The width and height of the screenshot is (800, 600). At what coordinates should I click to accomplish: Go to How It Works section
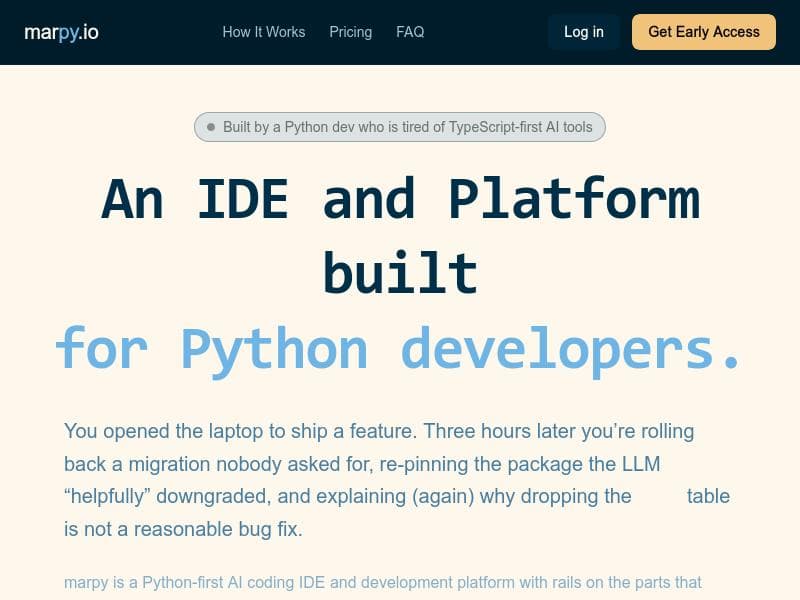point(264,32)
